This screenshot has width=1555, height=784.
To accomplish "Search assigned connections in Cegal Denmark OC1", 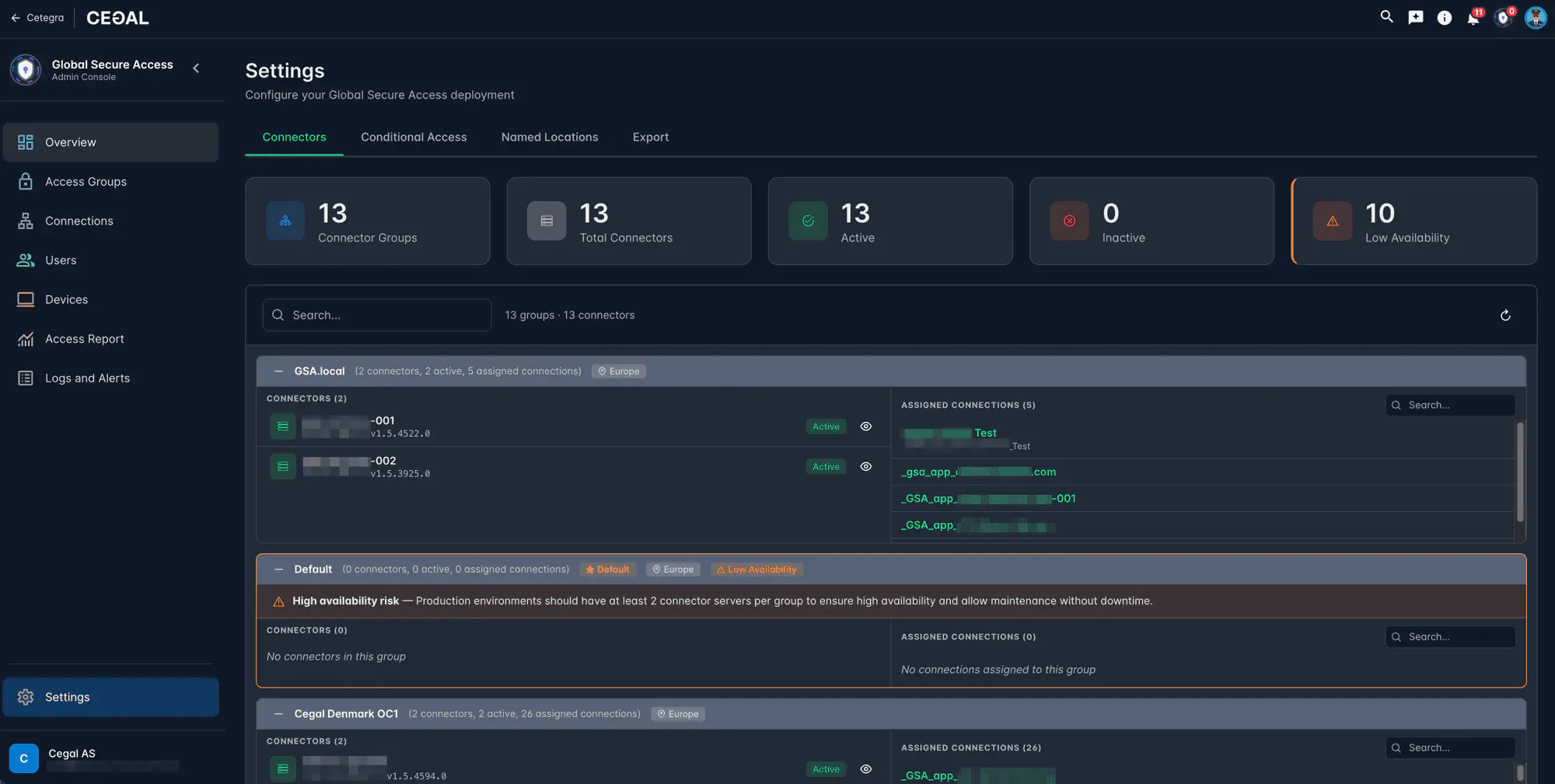I will pos(1450,747).
